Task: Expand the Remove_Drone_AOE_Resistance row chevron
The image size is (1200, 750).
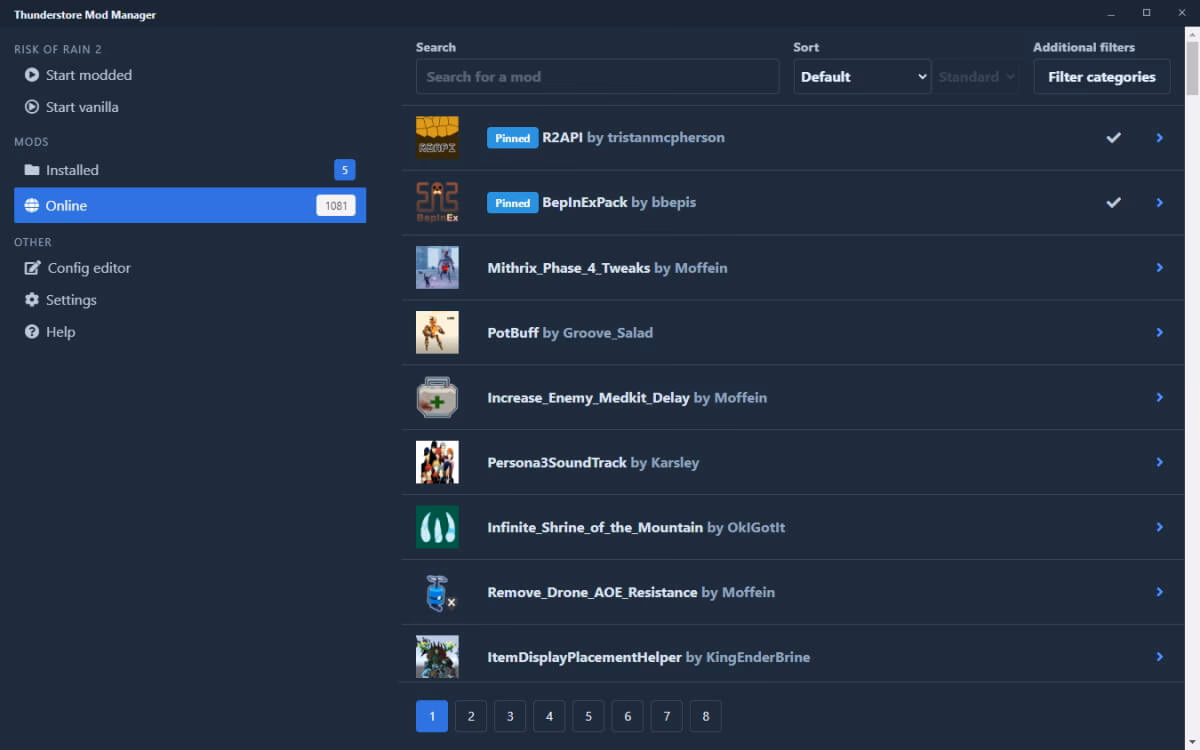Action: (1160, 592)
